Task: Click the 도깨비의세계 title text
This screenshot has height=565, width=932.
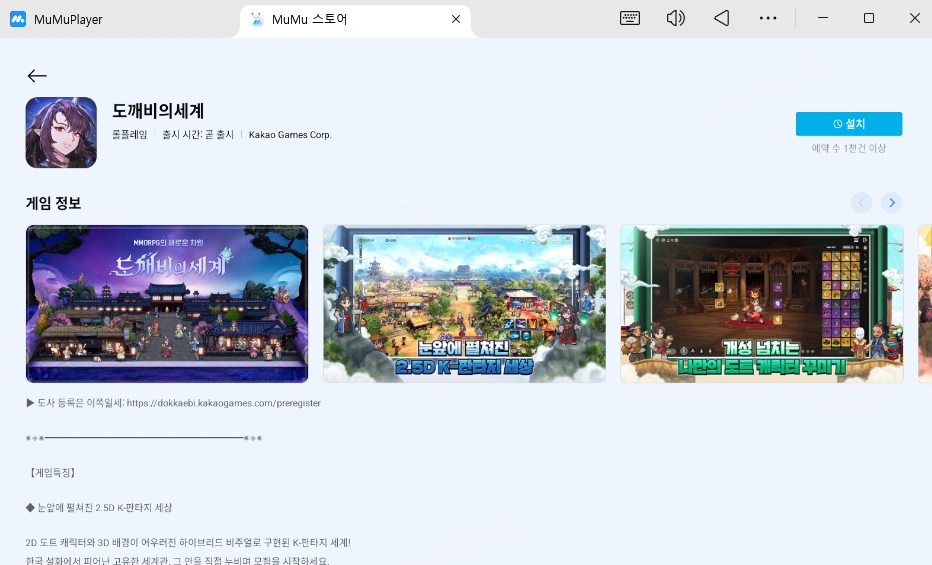Action: pos(158,111)
